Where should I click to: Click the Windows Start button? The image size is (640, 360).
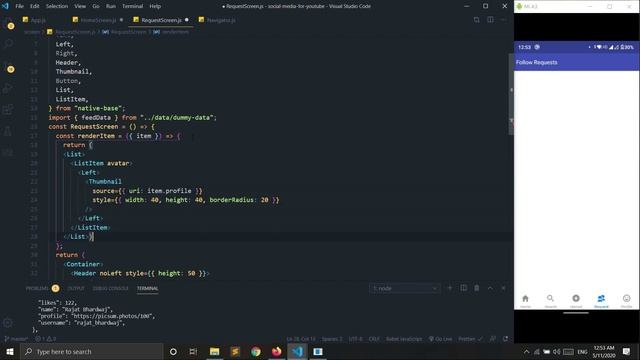10,351
